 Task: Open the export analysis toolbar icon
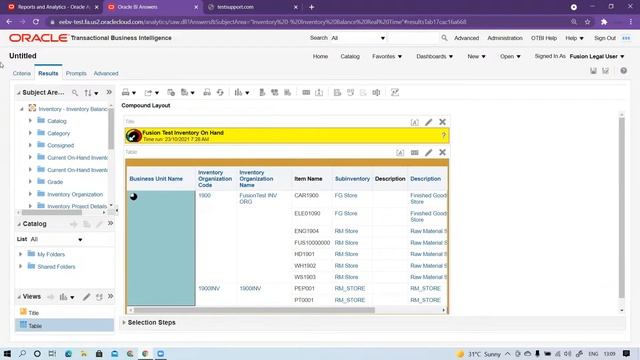tap(148, 93)
